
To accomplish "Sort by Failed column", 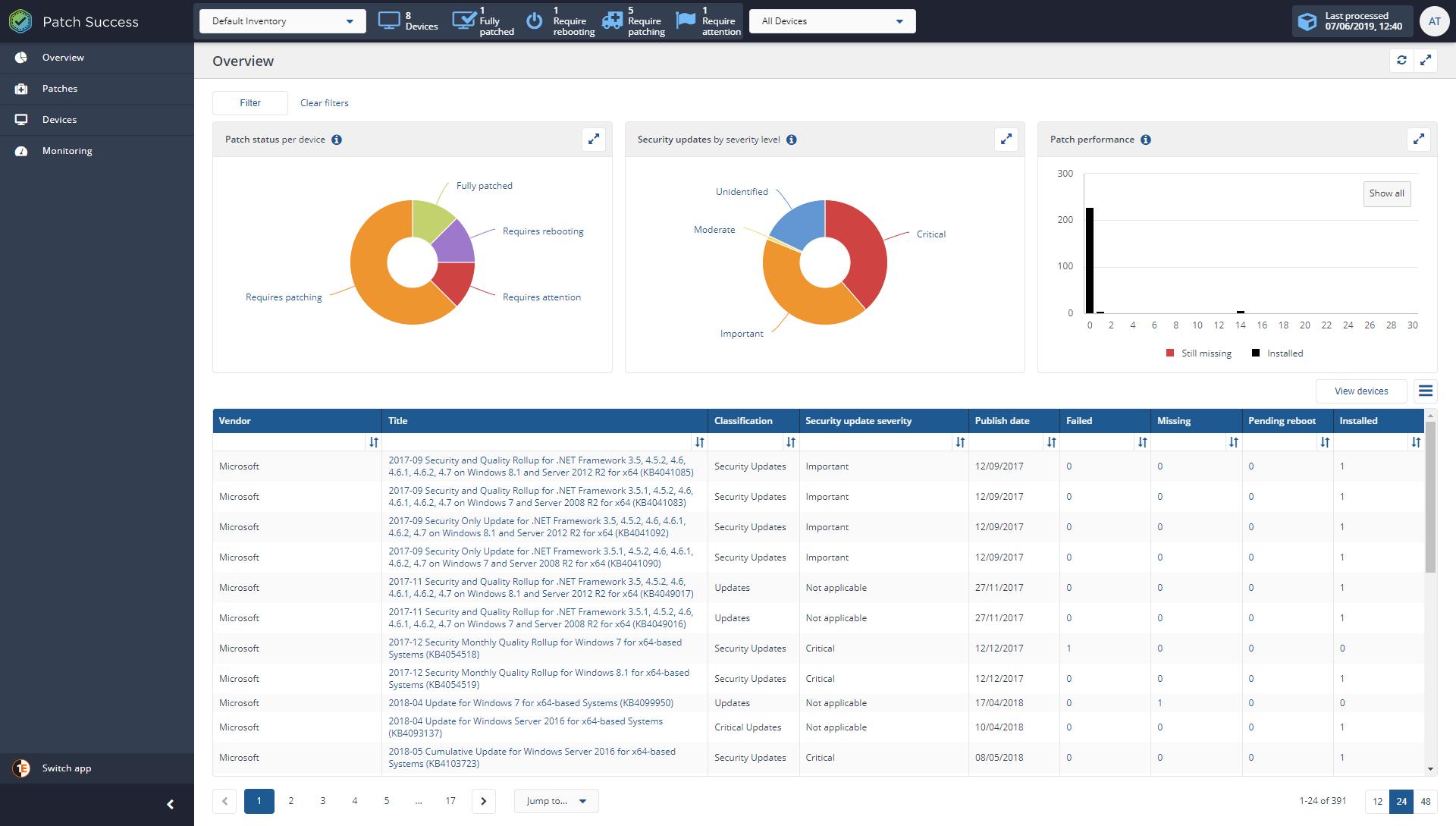I will [1143, 442].
